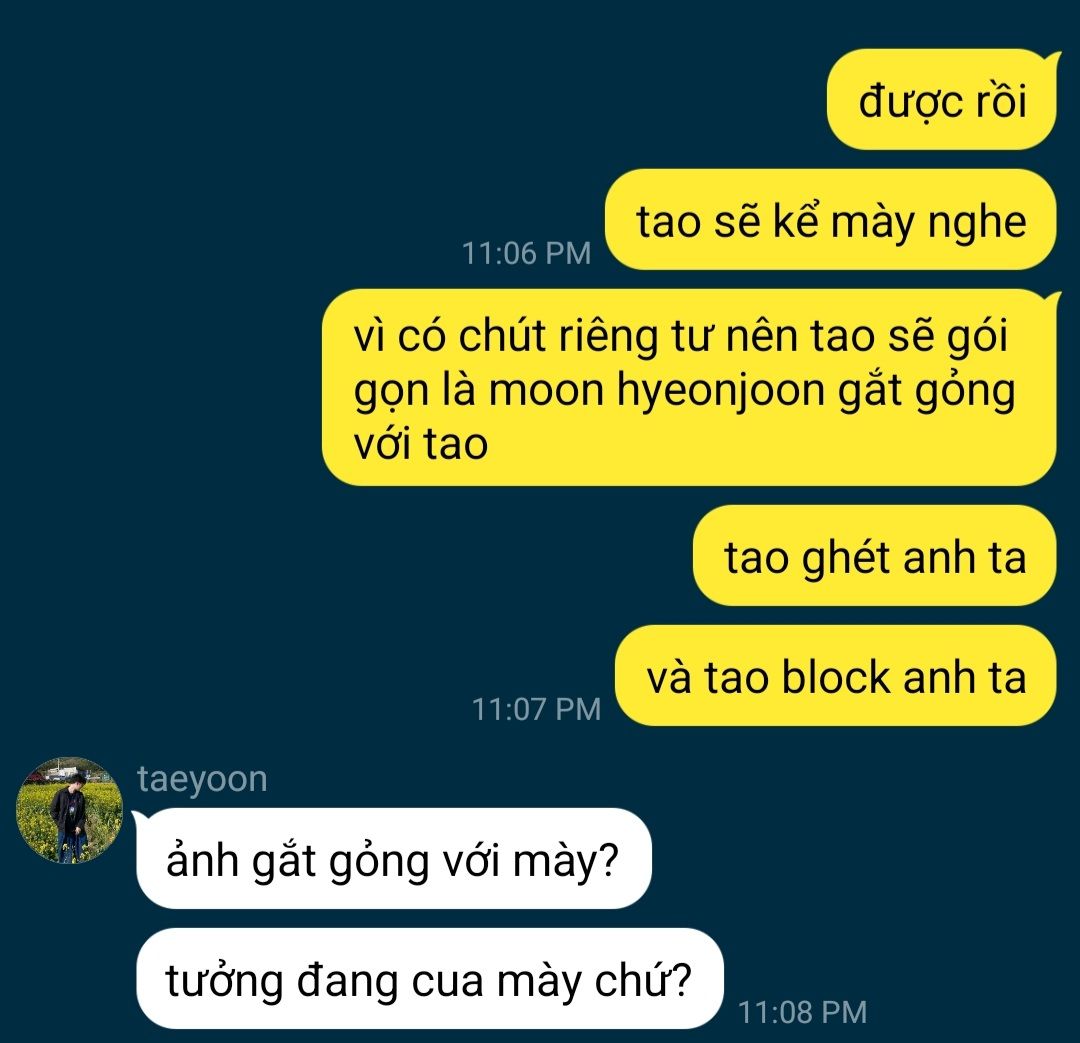Click the 11:08 PM timestamp
Viewport: 1080px width, 1043px height.
tap(802, 1012)
